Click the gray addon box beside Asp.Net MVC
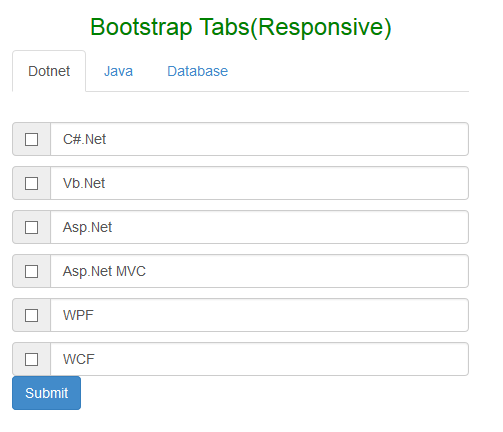503x432 pixels. point(31,271)
